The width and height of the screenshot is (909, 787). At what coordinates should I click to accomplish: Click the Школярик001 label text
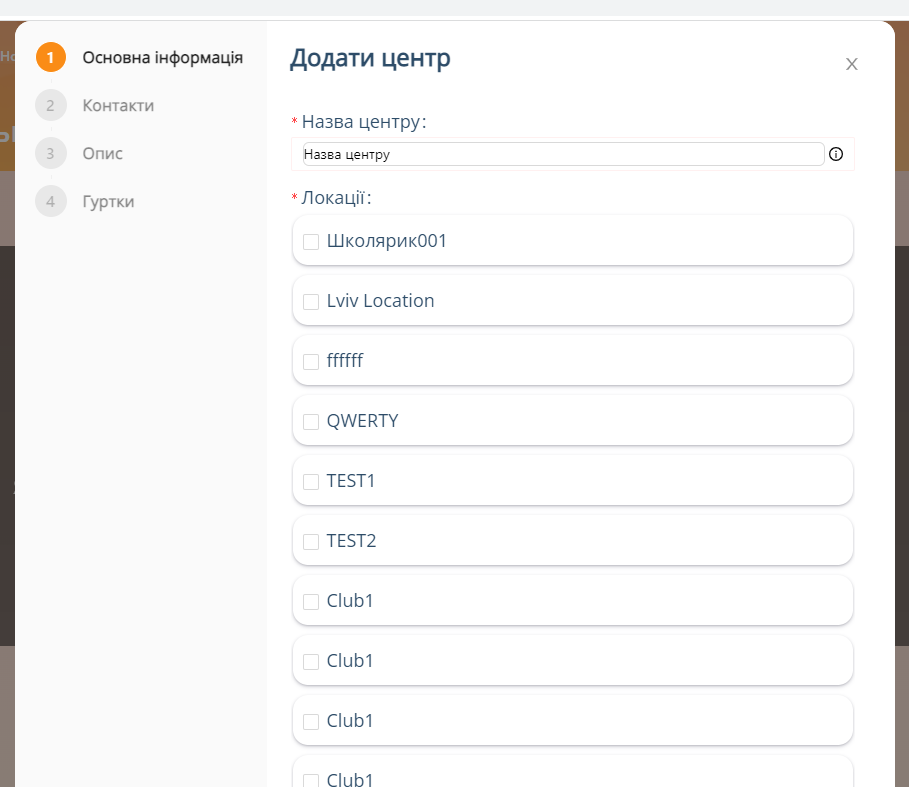[387, 241]
